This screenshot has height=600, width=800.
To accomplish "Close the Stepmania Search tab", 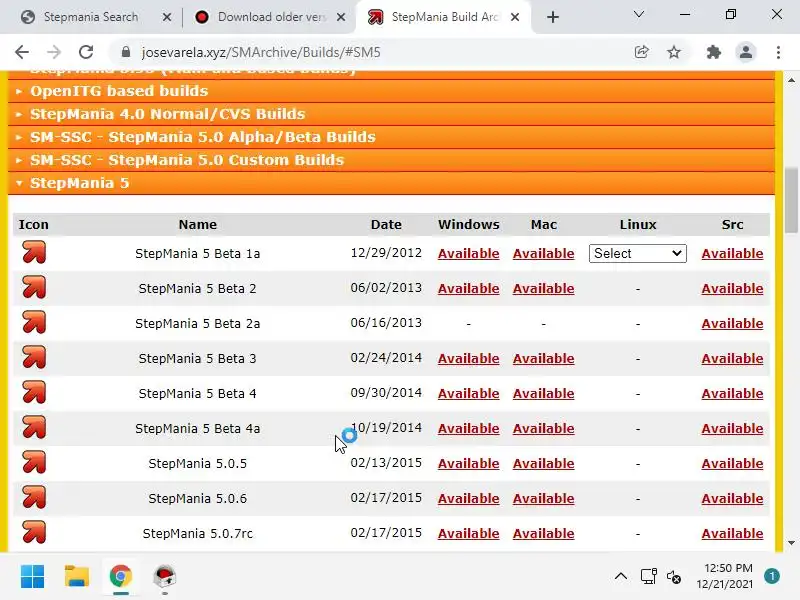I will [x=167, y=17].
